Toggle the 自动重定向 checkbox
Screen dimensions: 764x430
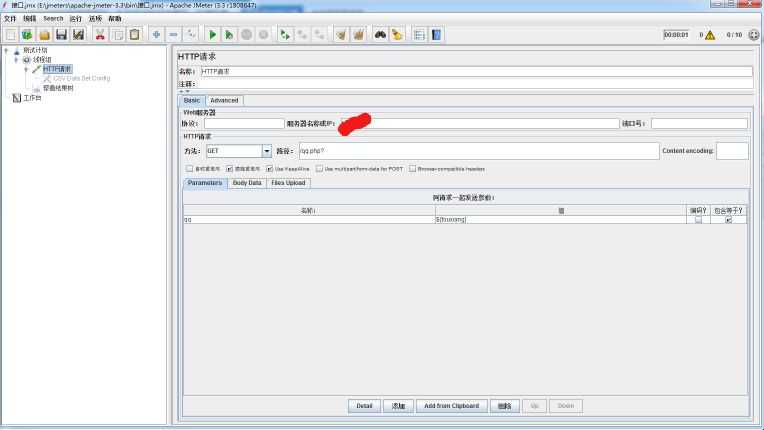click(190, 168)
